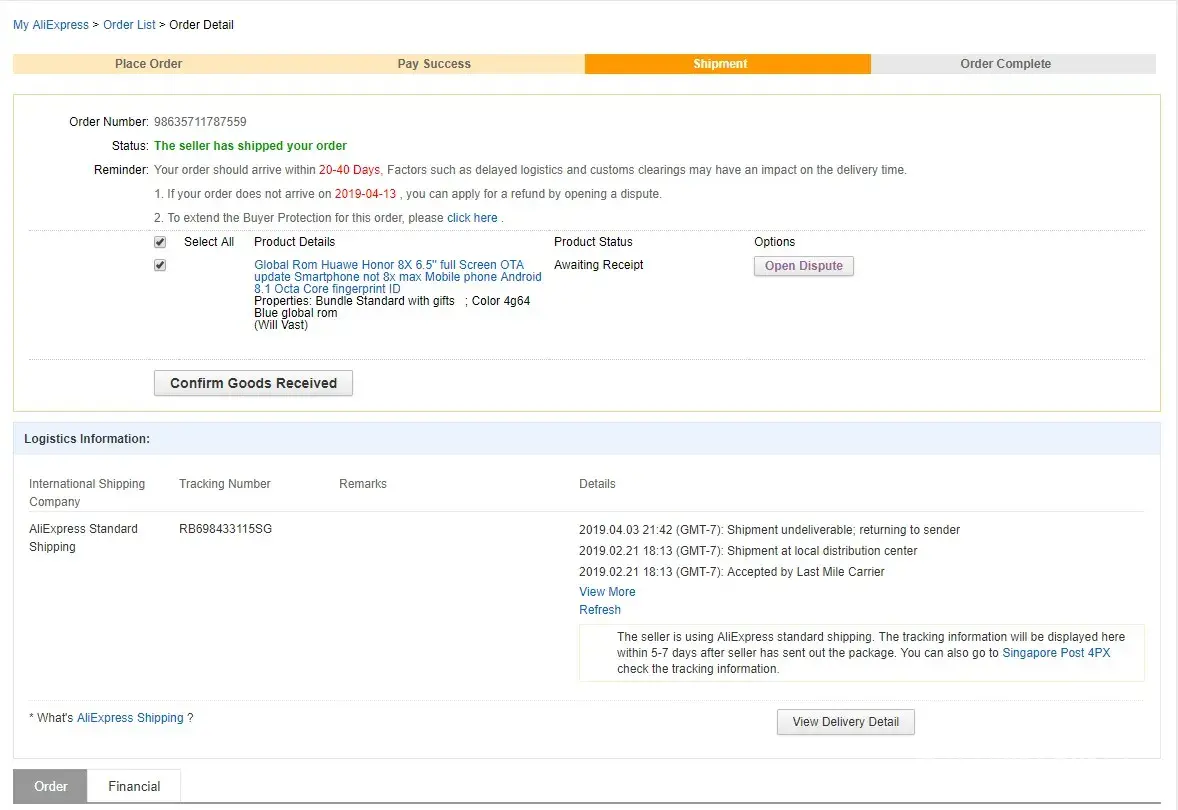
Task: Open the Huawei Honor 8X product link
Action: [x=397, y=277]
